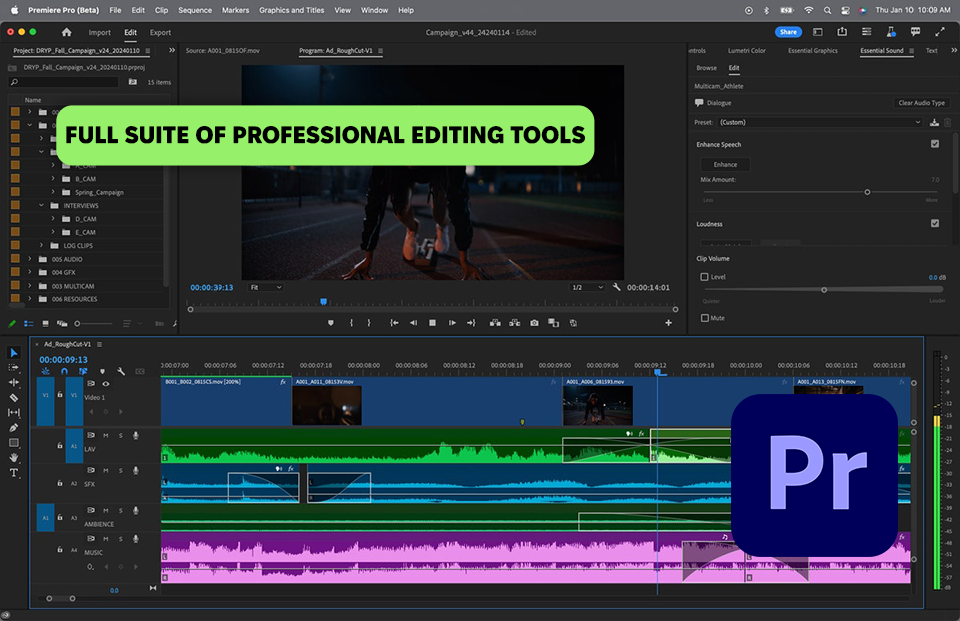The image size is (960, 621).
Task: Click the blue Share button
Action: point(788,32)
